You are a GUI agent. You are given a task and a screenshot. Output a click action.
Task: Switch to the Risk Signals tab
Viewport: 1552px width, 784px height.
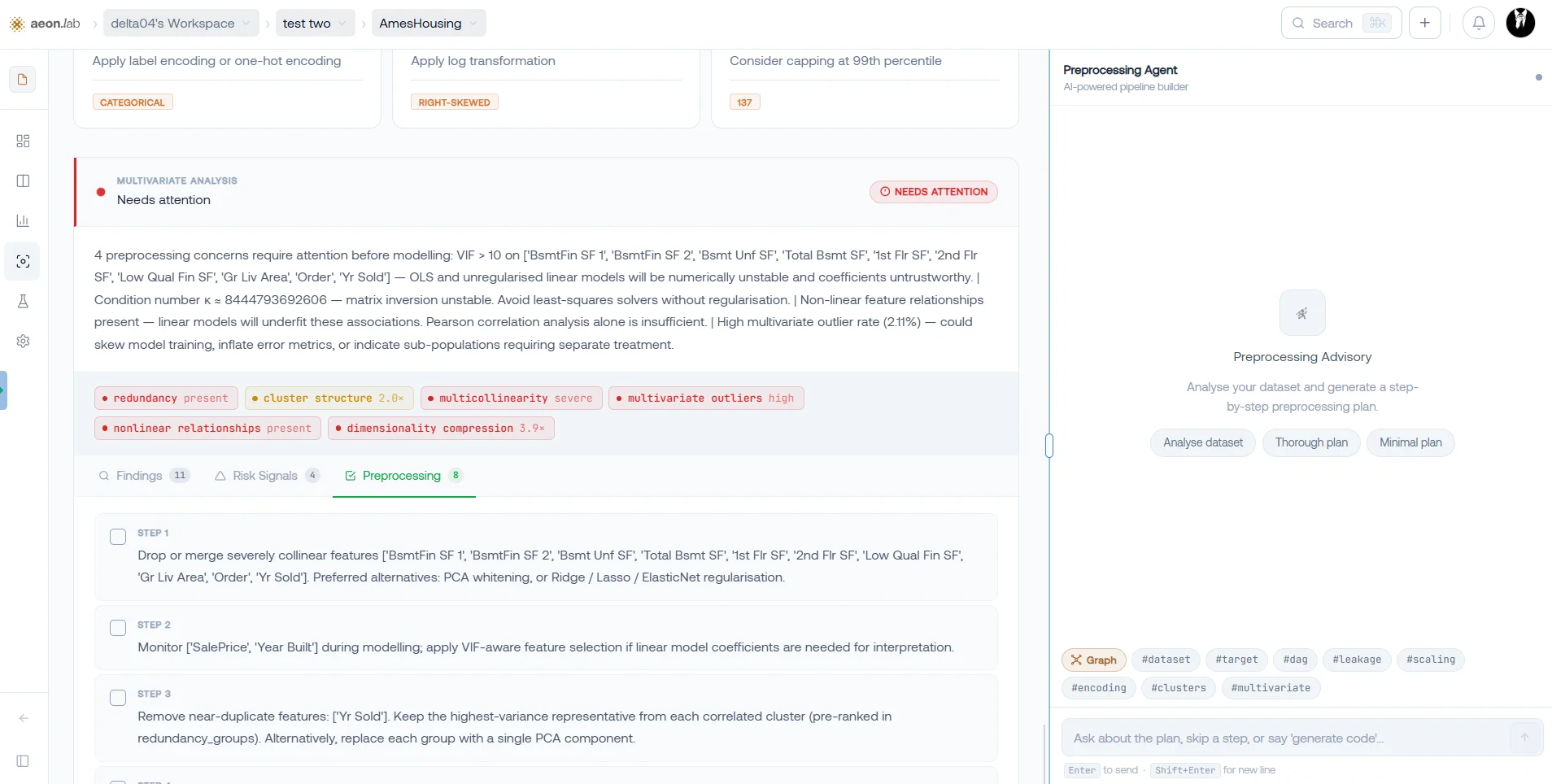coord(267,476)
